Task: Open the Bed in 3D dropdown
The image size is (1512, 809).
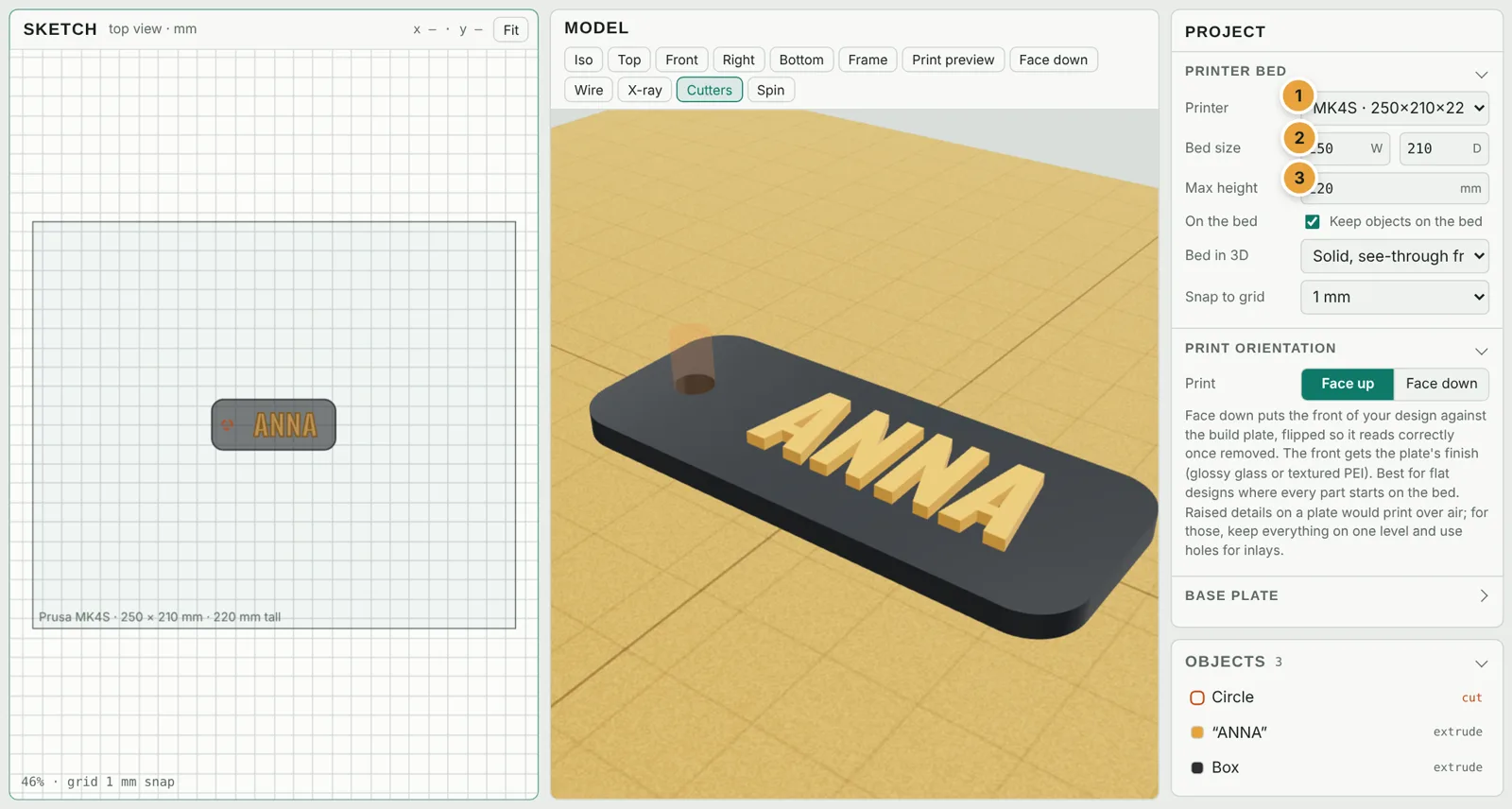Action: 1395,256
